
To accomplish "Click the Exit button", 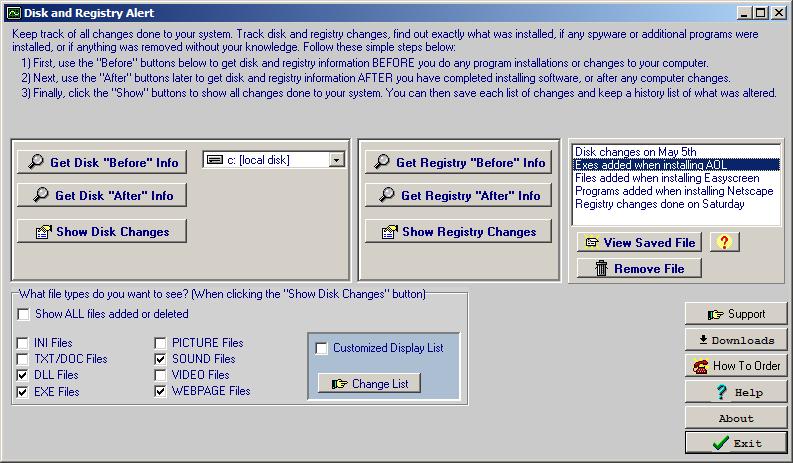I will [736, 443].
